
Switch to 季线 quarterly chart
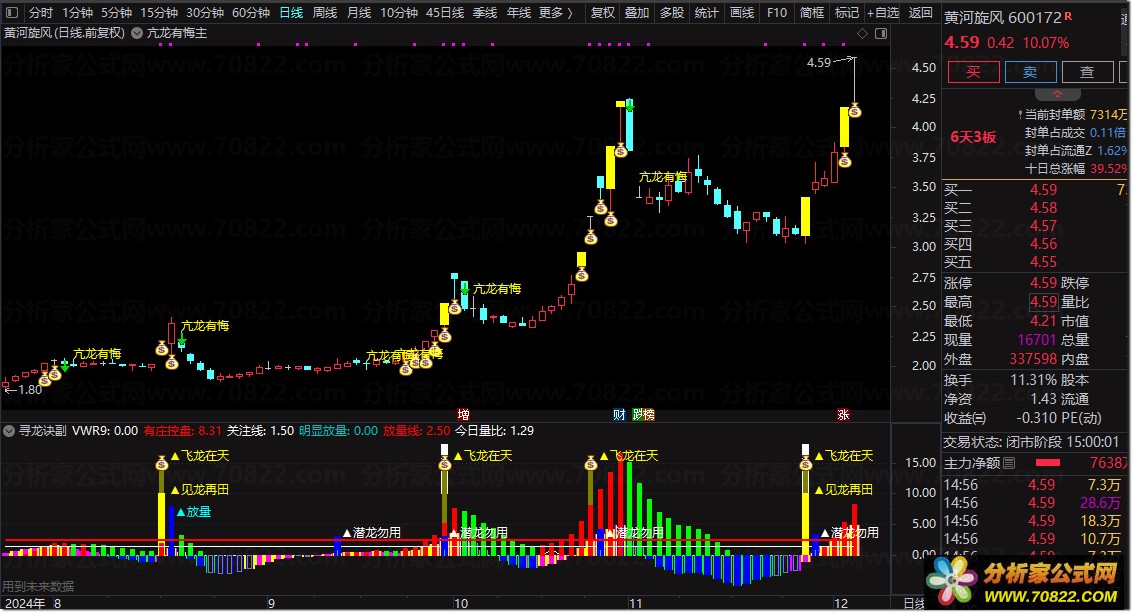tap(485, 12)
